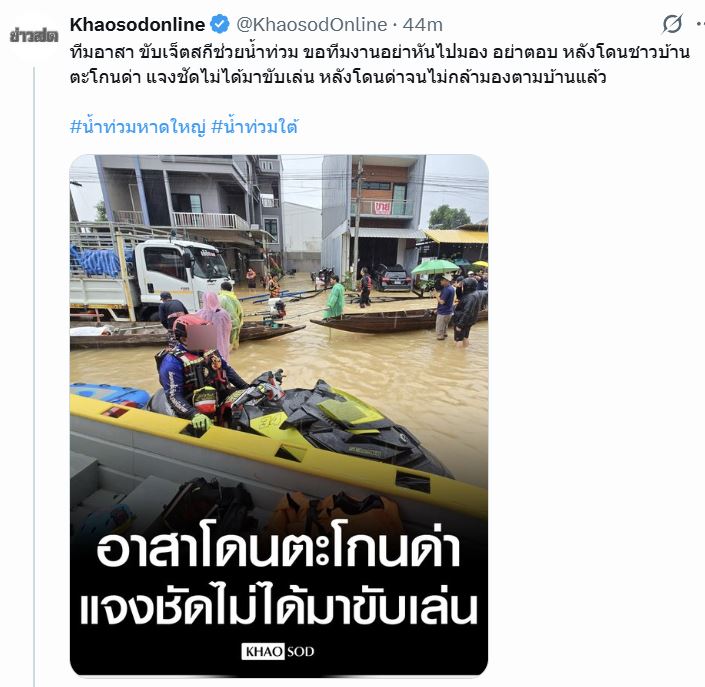Click the KHAO SOD logo in image
705x687 pixels.
pyautogui.click(x=278, y=651)
